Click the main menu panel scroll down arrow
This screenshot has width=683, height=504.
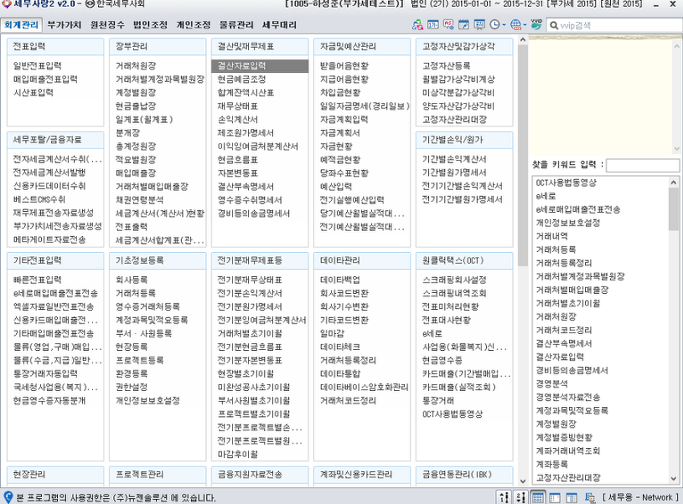[523, 481]
